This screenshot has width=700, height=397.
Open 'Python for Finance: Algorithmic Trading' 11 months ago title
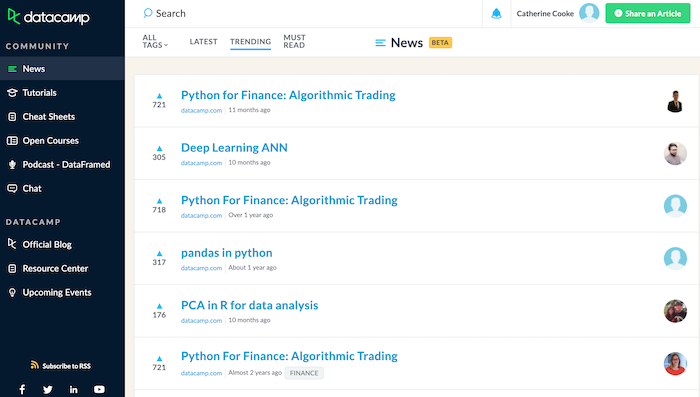click(x=288, y=95)
